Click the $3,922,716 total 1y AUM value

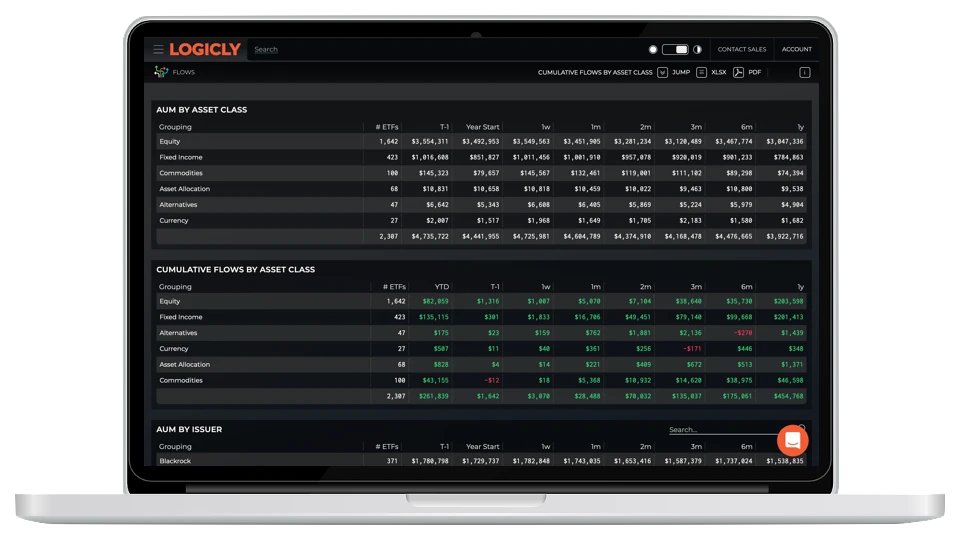[x=785, y=236]
